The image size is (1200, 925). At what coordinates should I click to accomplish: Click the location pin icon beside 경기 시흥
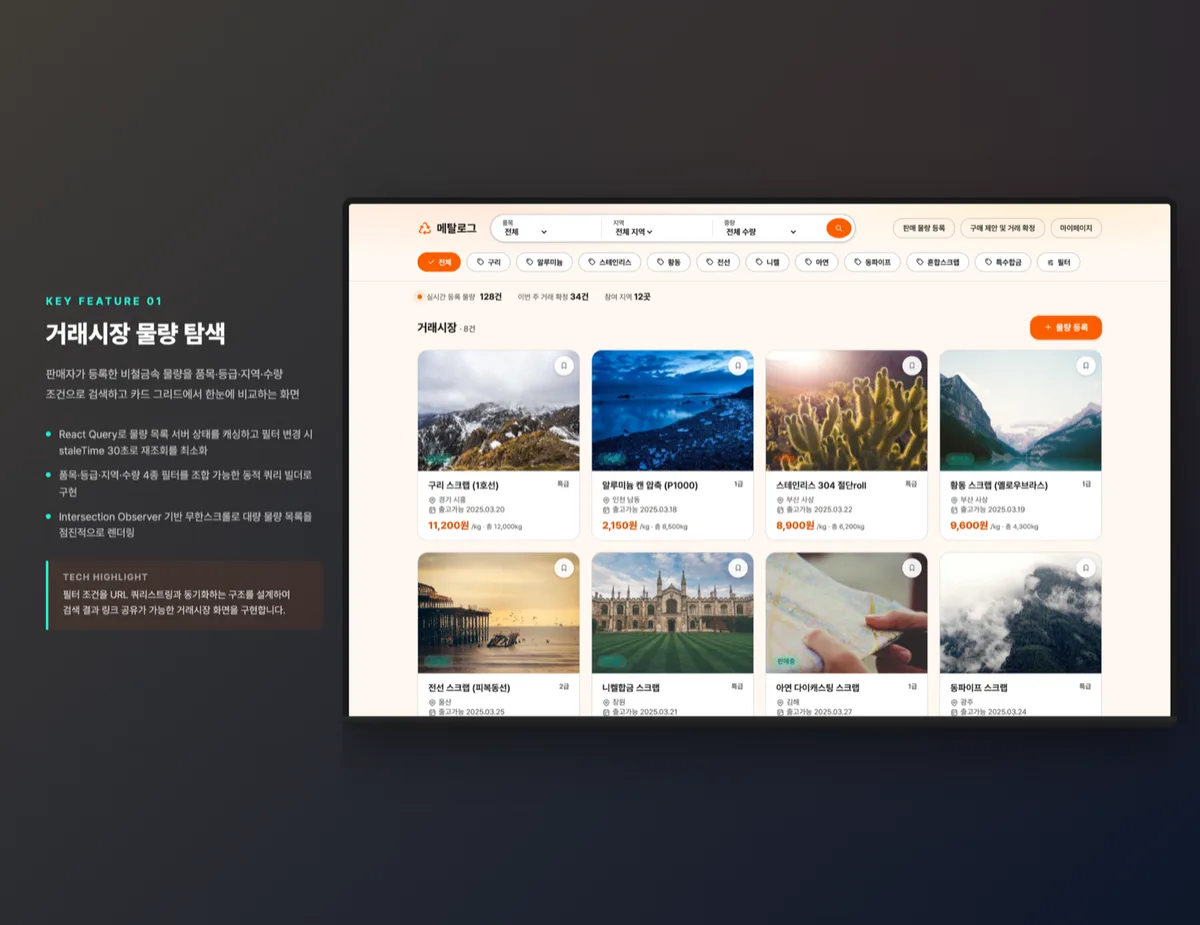[432, 499]
